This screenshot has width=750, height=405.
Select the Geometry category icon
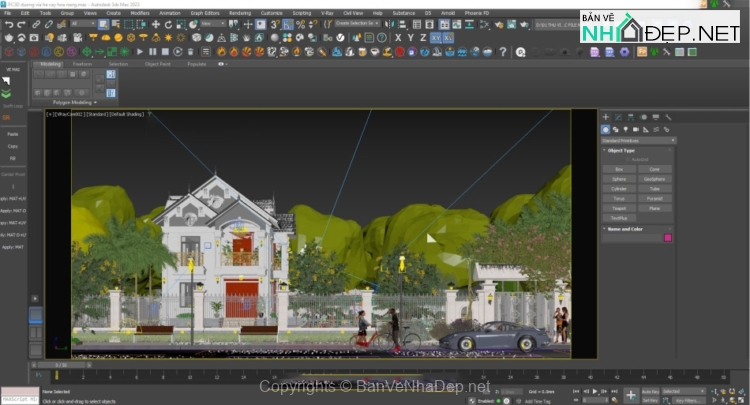tap(606, 129)
